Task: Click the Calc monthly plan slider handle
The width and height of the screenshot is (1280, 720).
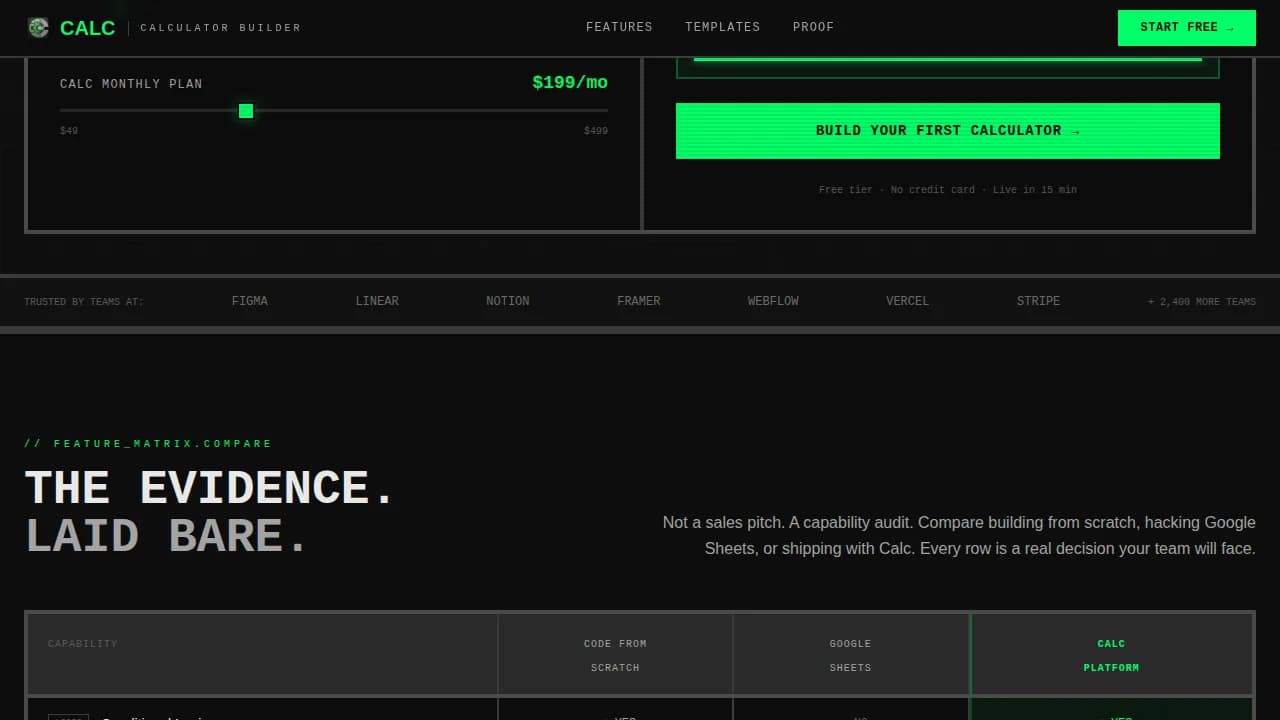Action: 246,111
